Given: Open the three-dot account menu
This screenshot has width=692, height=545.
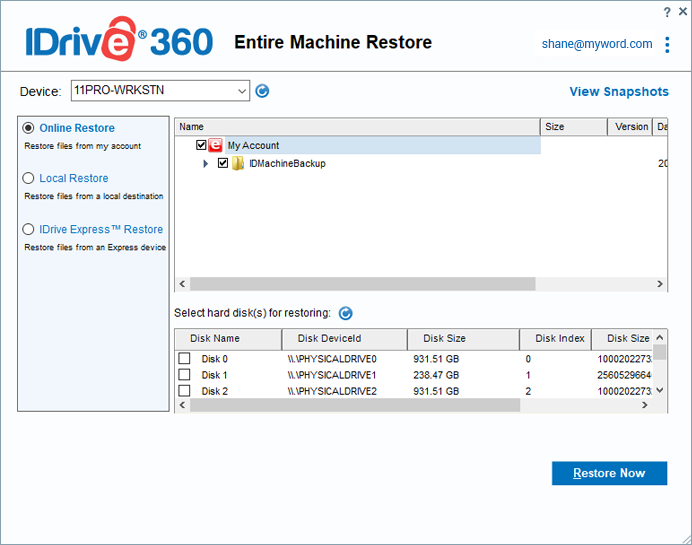Looking at the screenshot, I should coord(667,44).
